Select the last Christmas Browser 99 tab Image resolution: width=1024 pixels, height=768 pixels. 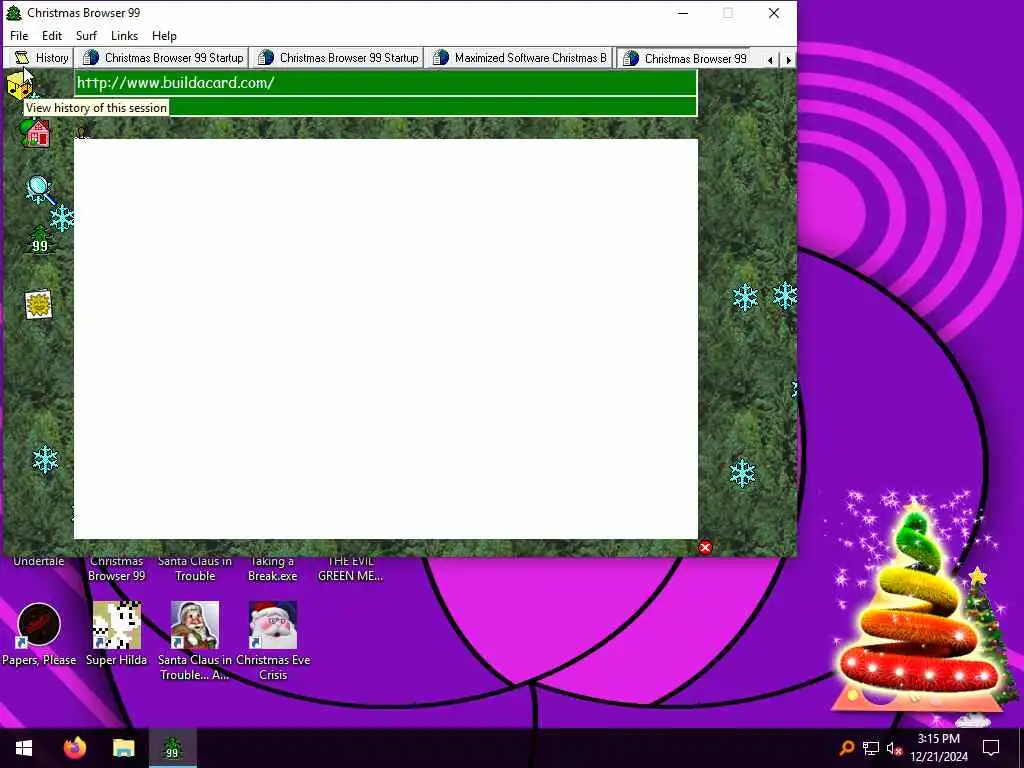click(x=686, y=58)
